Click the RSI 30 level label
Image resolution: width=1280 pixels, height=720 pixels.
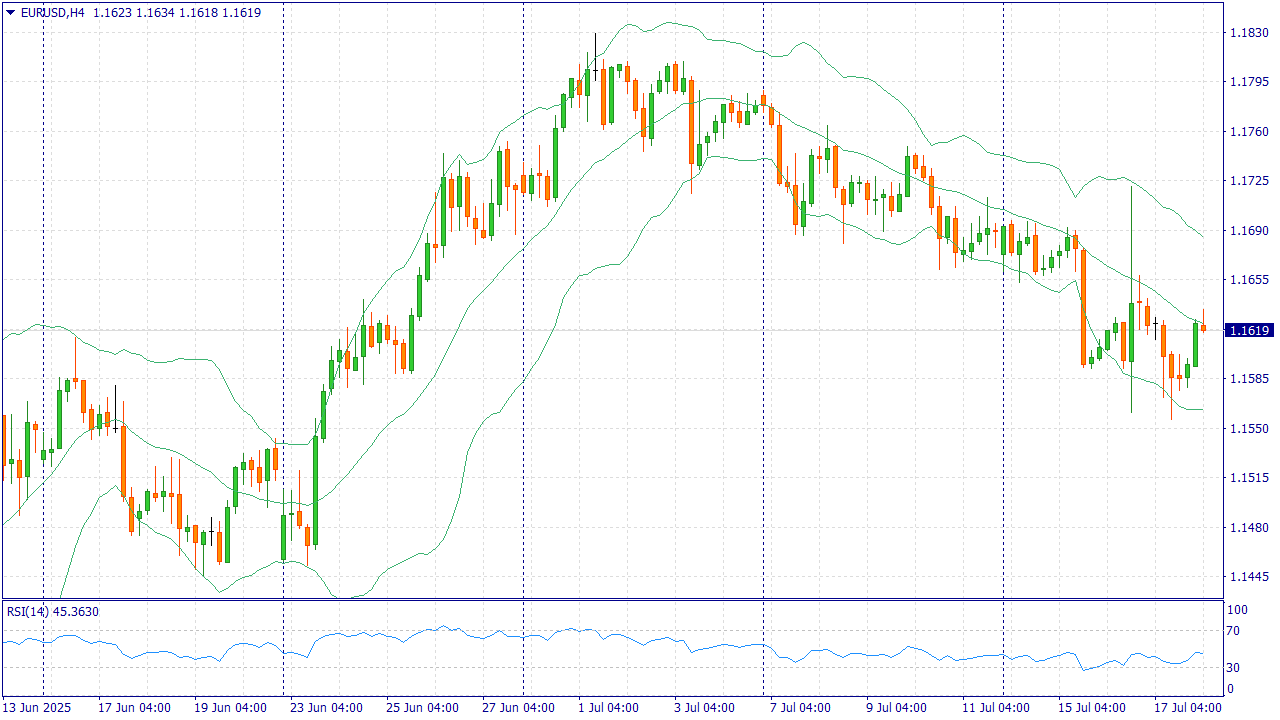click(1233, 668)
